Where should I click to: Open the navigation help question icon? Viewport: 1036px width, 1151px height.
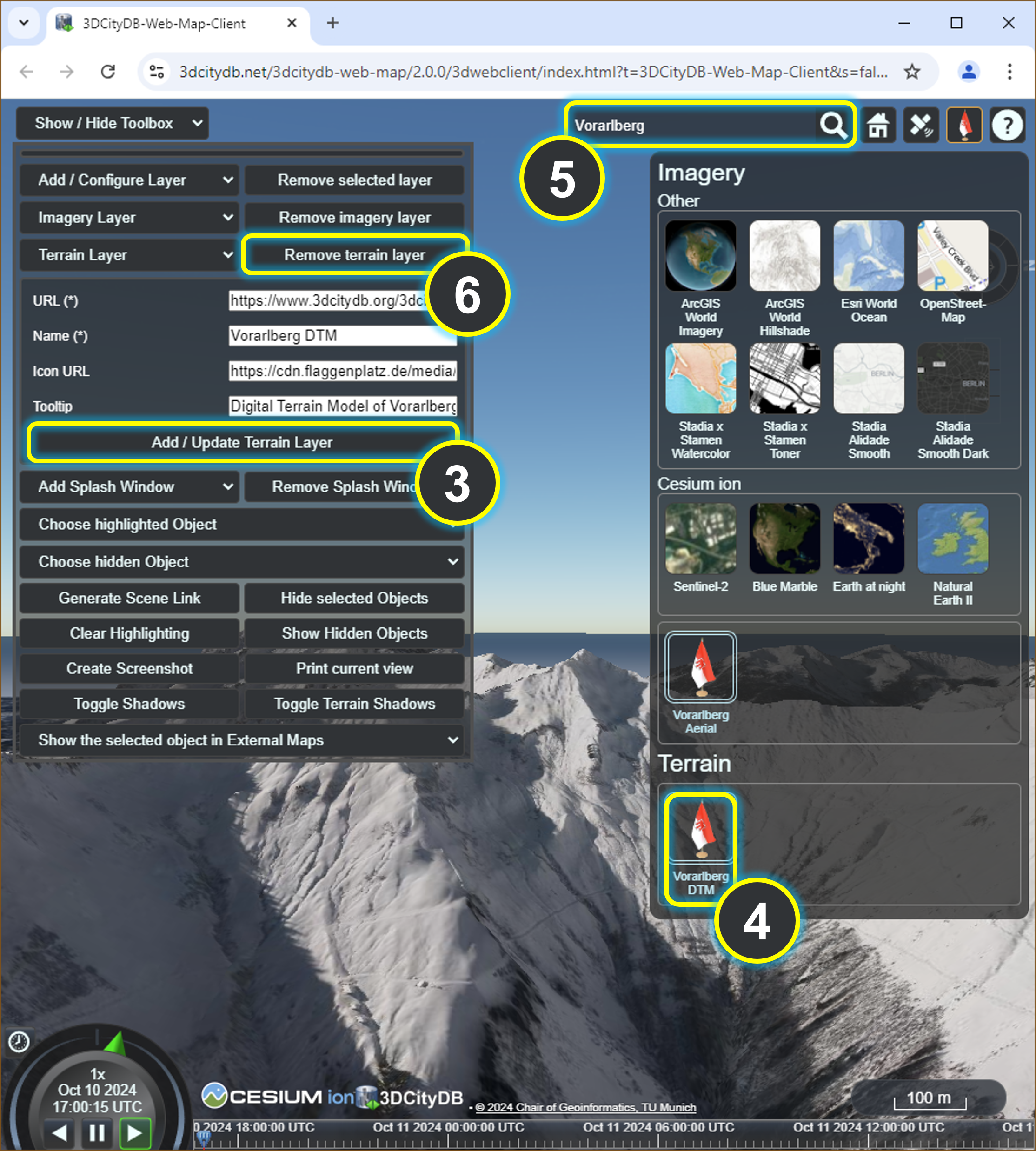click(1007, 125)
